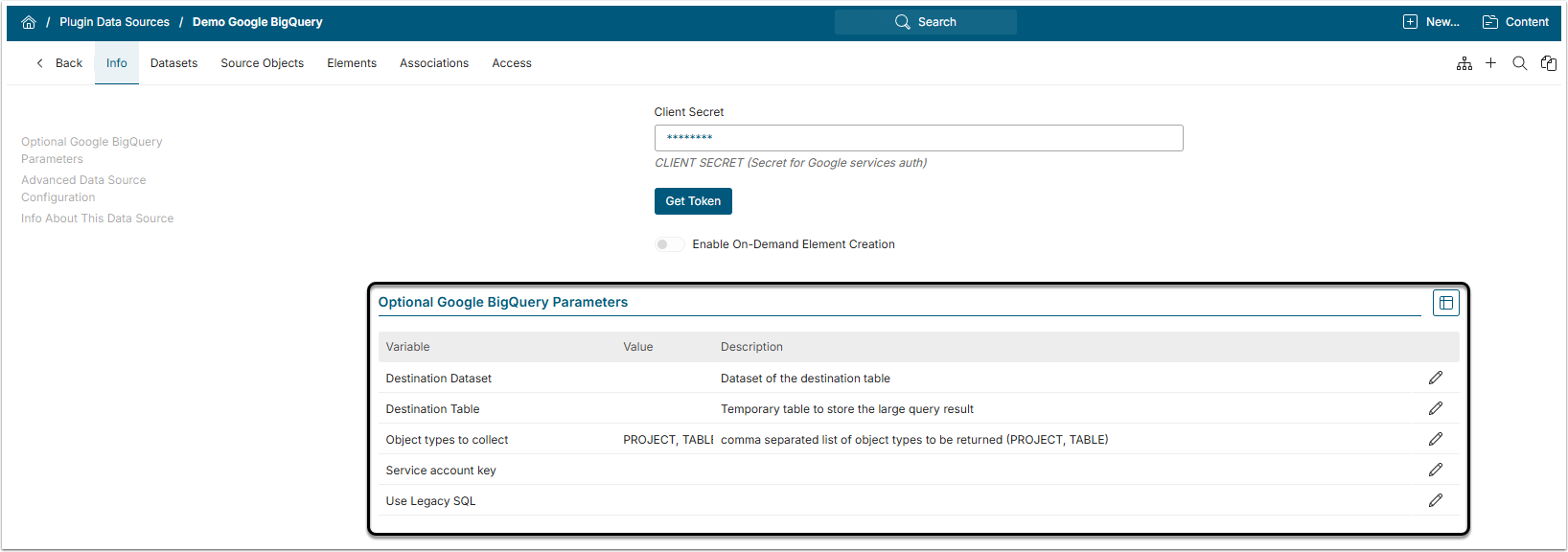Click the duplicate icon at far right

coord(1549,63)
